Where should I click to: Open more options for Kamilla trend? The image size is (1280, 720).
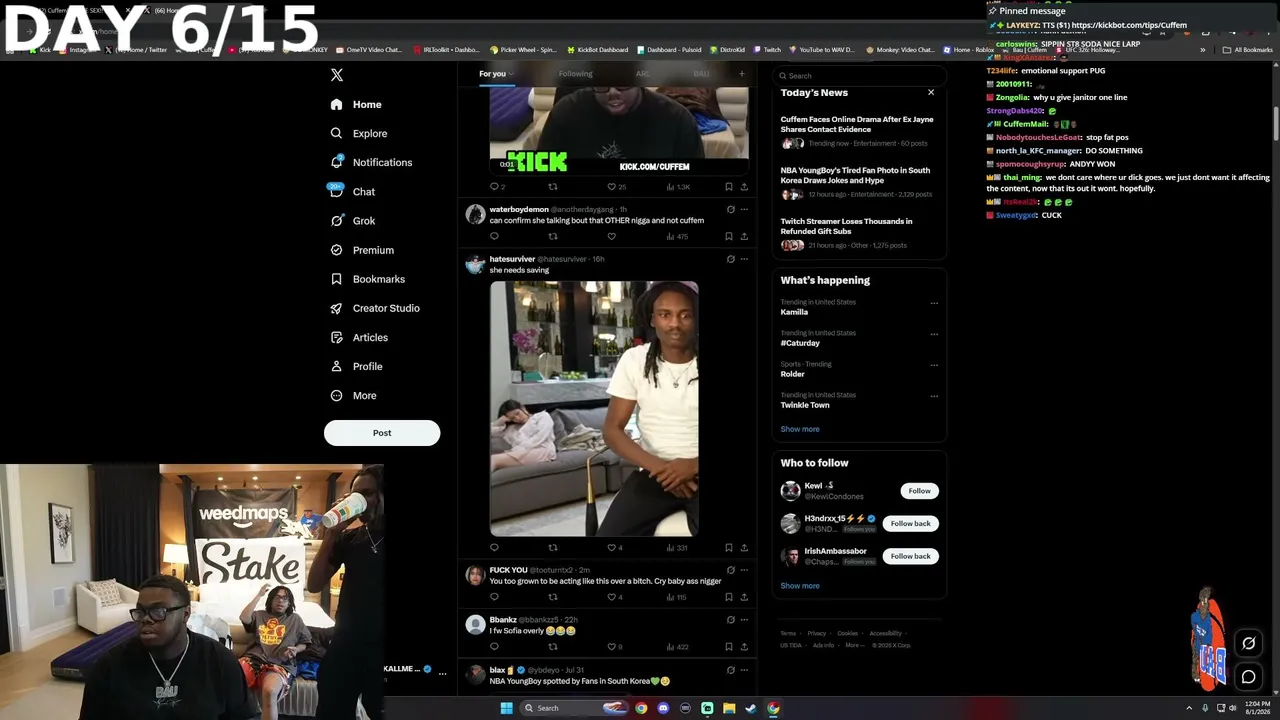pos(934,303)
